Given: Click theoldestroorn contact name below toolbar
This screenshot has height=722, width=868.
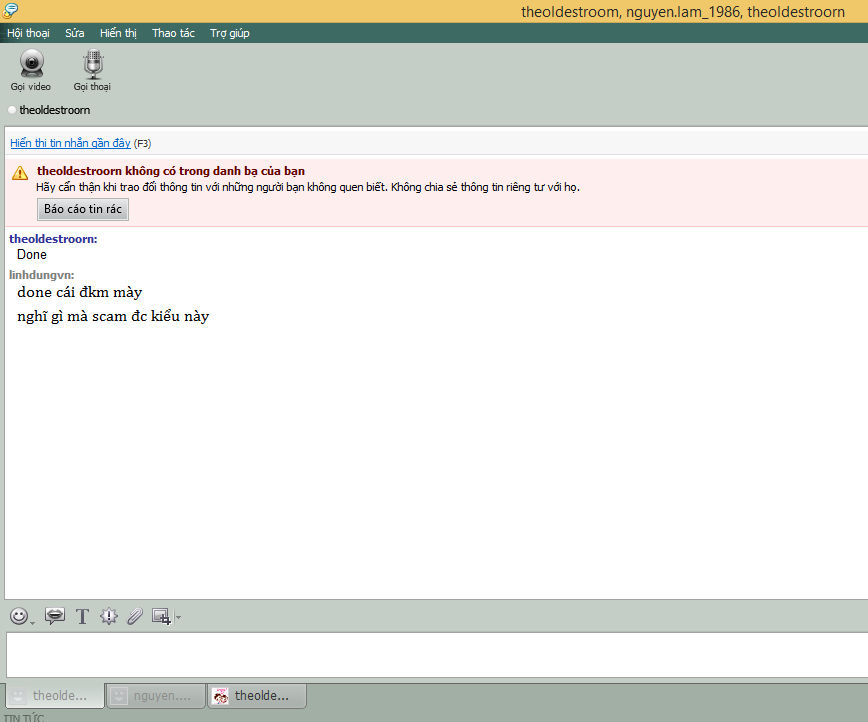Looking at the screenshot, I should click(x=55, y=110).
